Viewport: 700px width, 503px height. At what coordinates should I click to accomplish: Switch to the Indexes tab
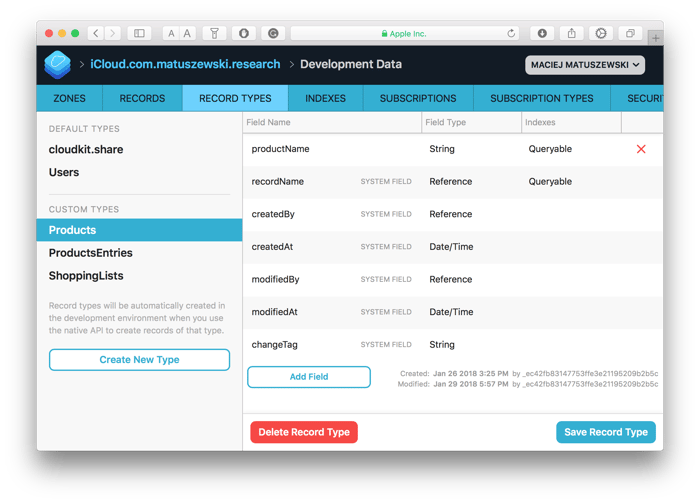coord(326,98)
